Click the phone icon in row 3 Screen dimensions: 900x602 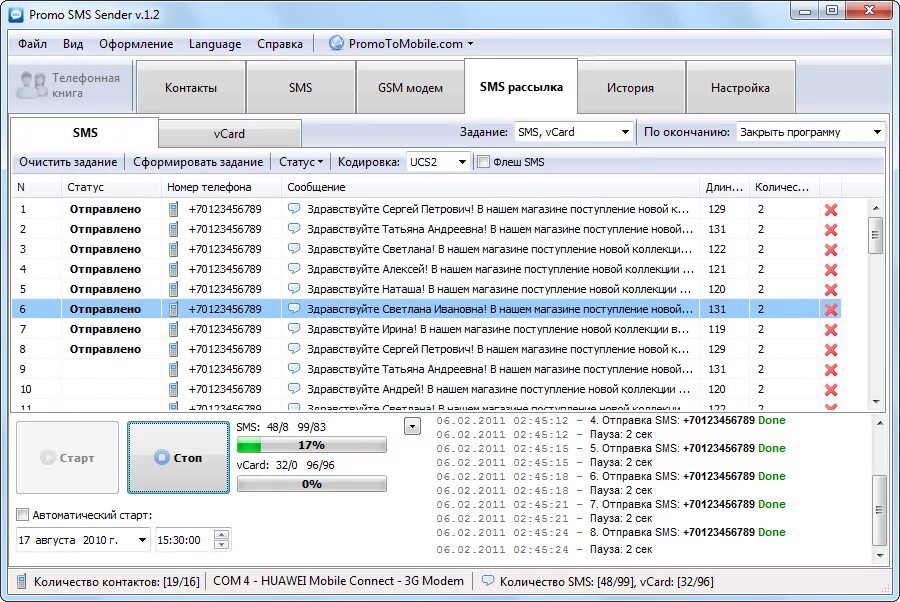tap(173, 249)
